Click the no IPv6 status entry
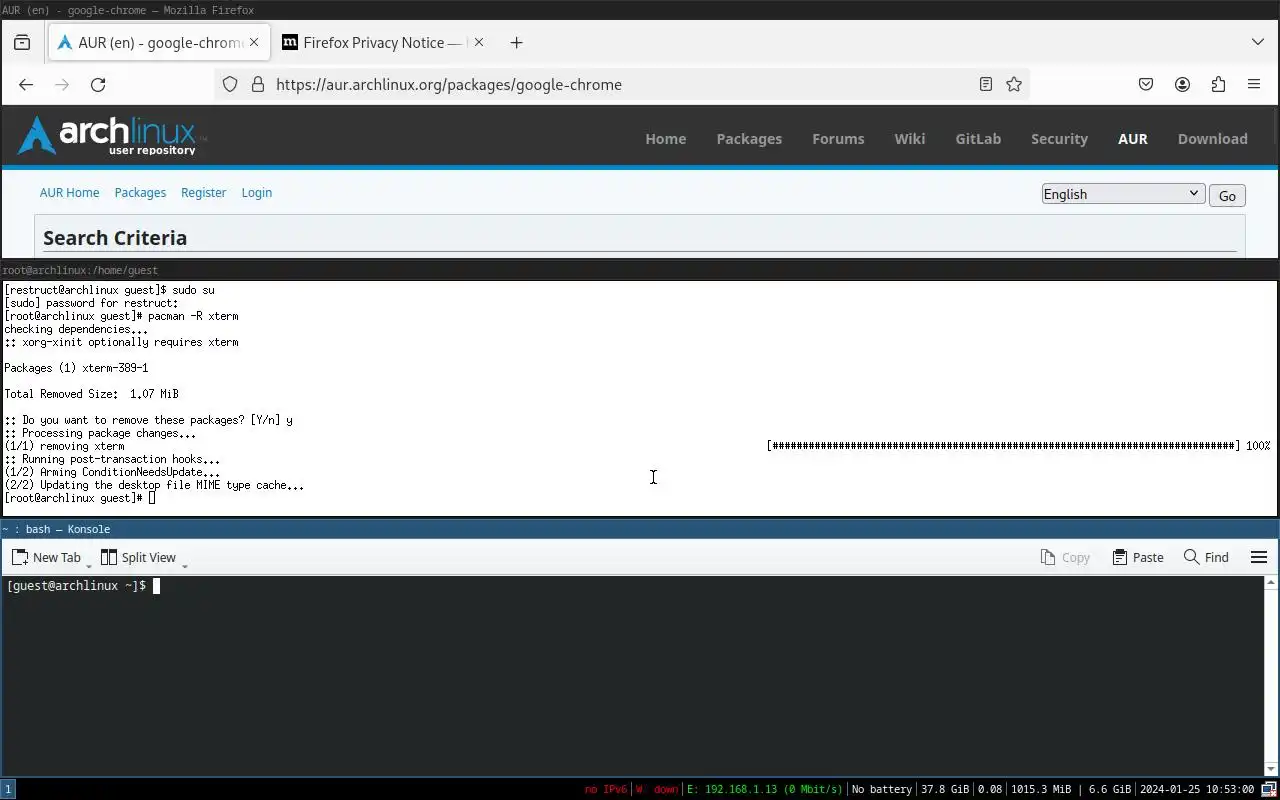This screenshot has width=1280, height=800. [x=605, y=789]
